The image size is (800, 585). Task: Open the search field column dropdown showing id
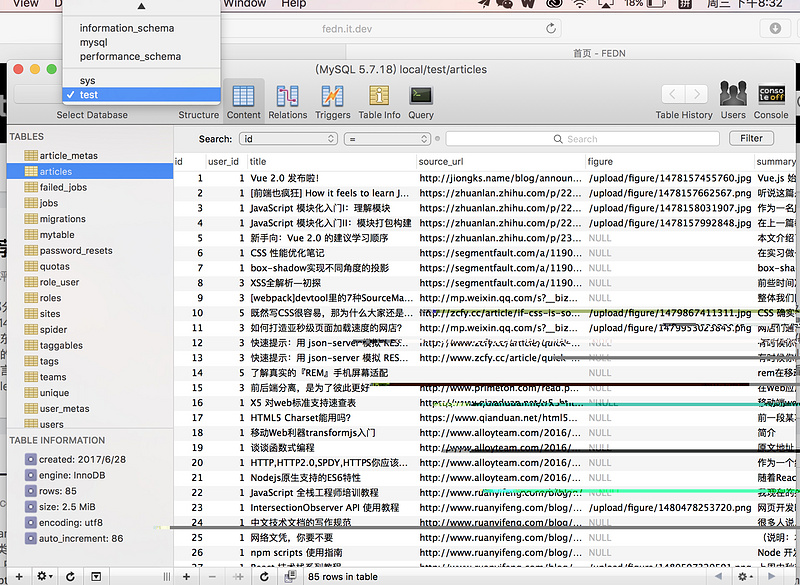(x=288, y=139)
